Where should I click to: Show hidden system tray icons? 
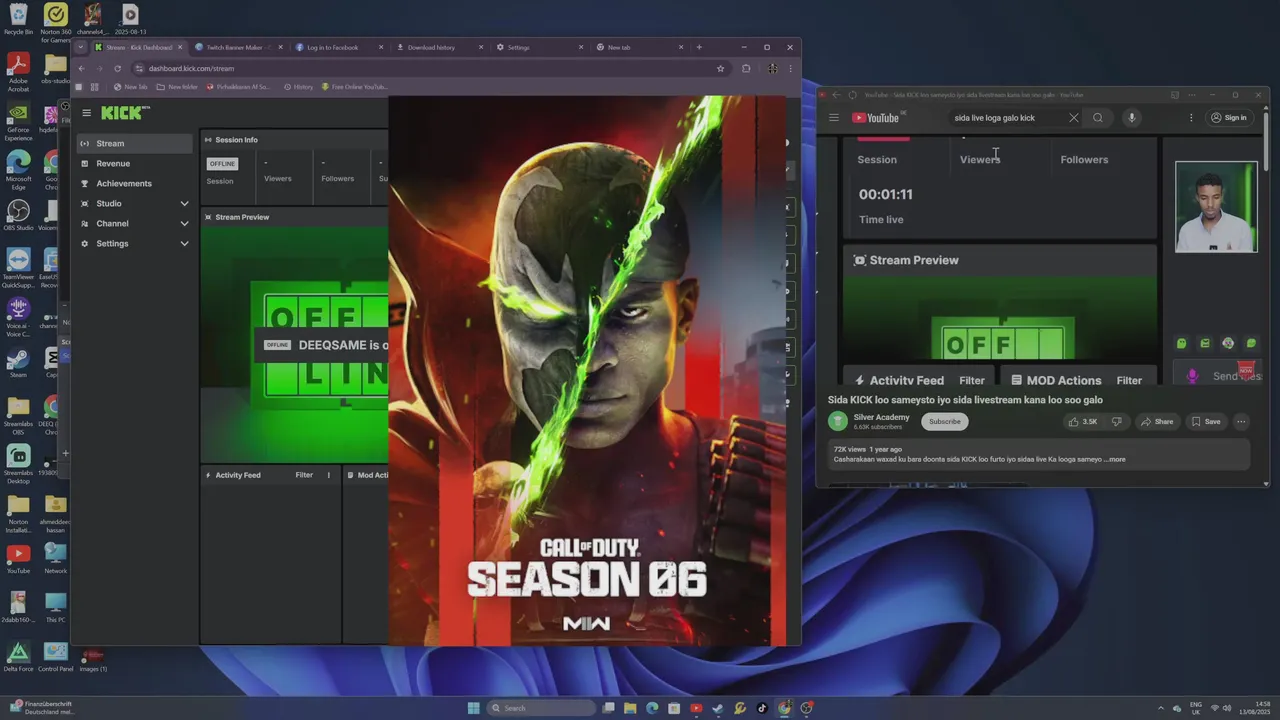[x=1161, y=708]
